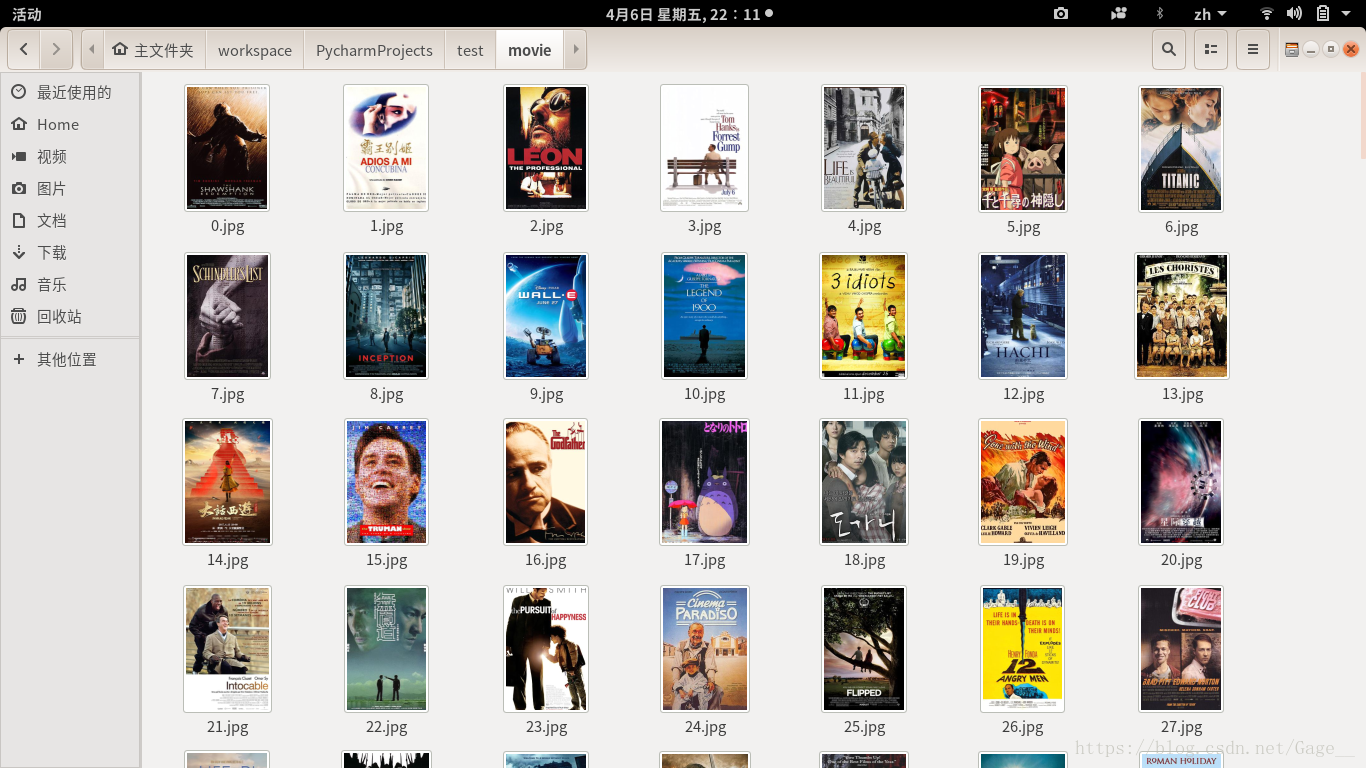Open the 活动 activities menu
The image size is (1366, 768).
point(27,14)
